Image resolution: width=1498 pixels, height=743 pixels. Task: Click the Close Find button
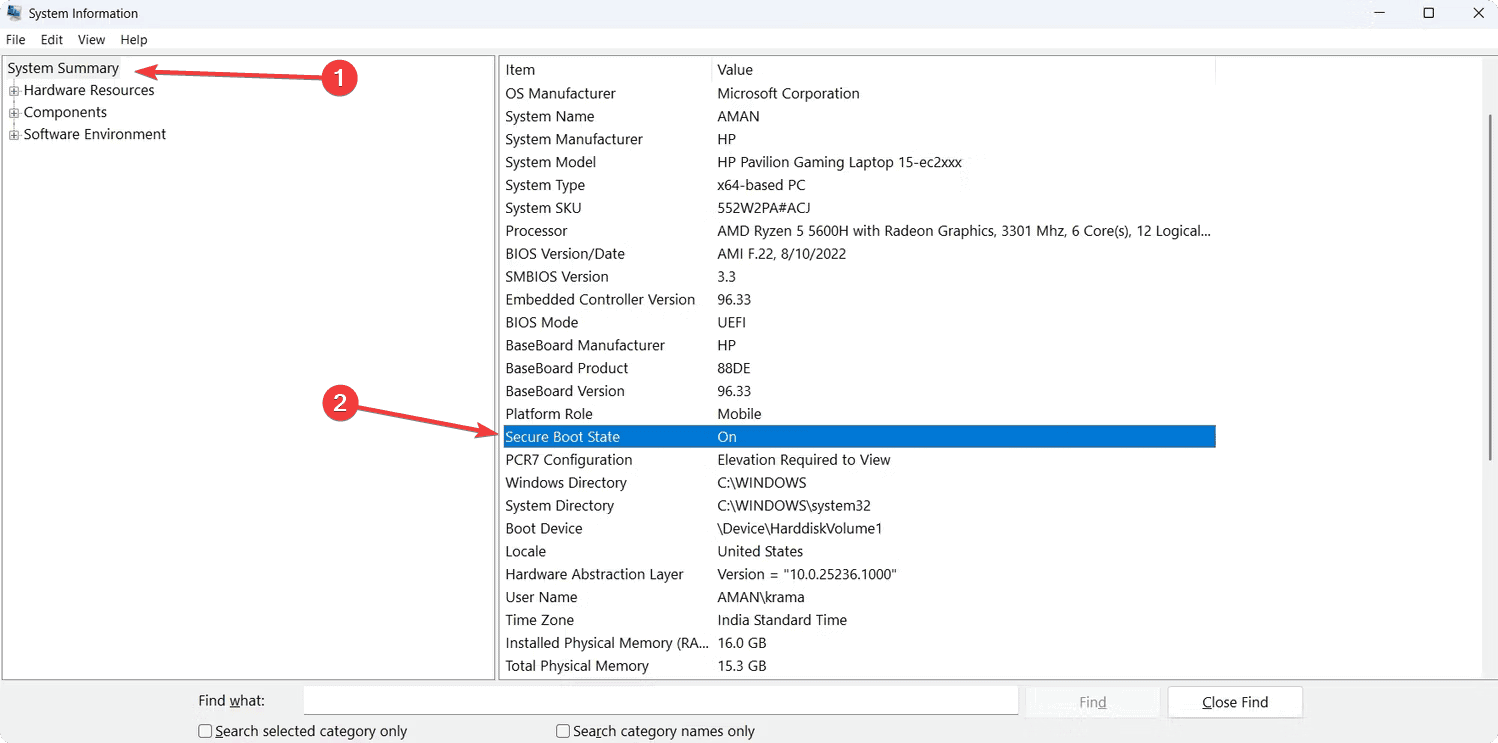tap(1234, 702)
